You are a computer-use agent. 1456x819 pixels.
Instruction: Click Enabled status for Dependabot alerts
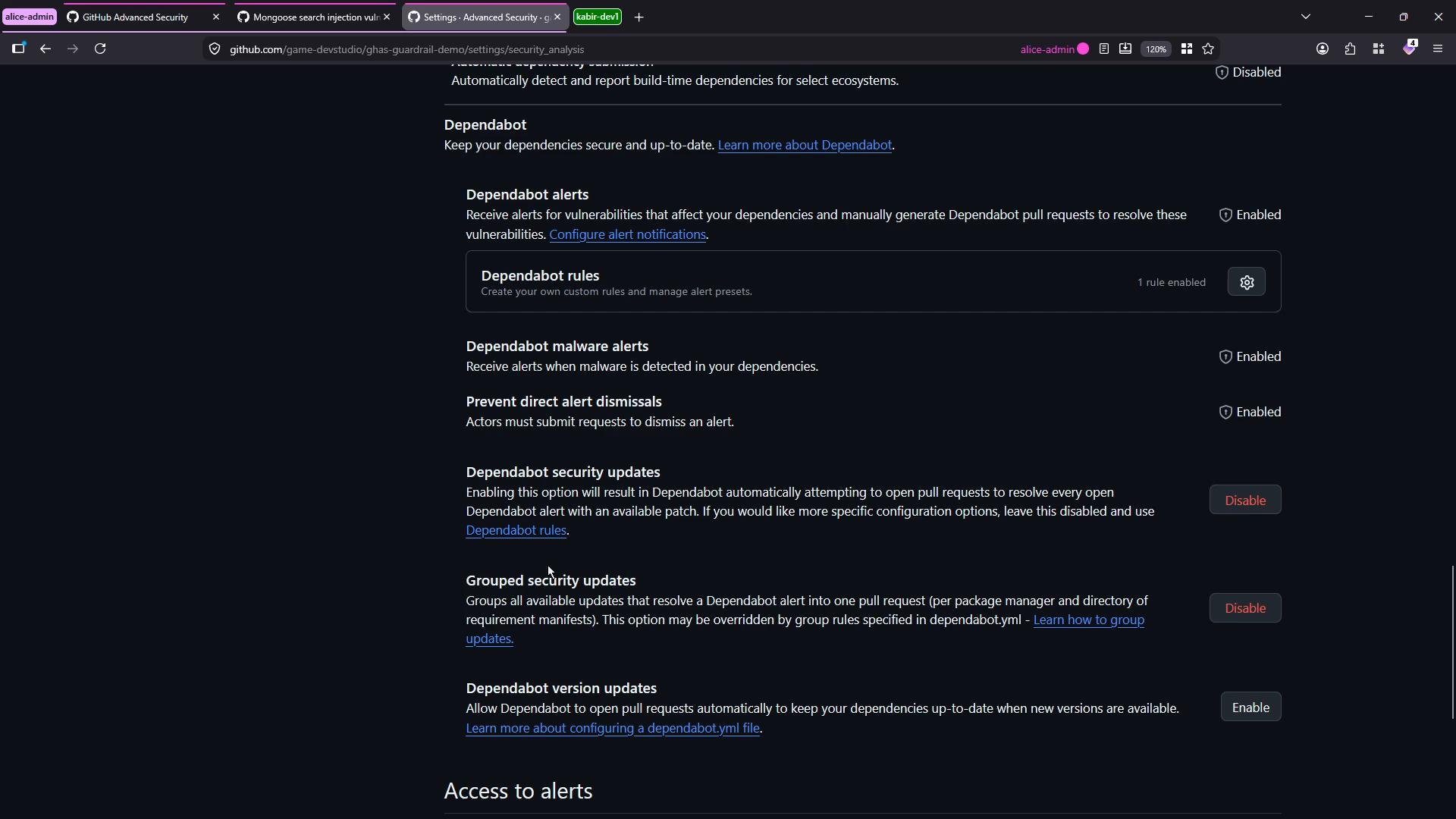coord(1250,215)
